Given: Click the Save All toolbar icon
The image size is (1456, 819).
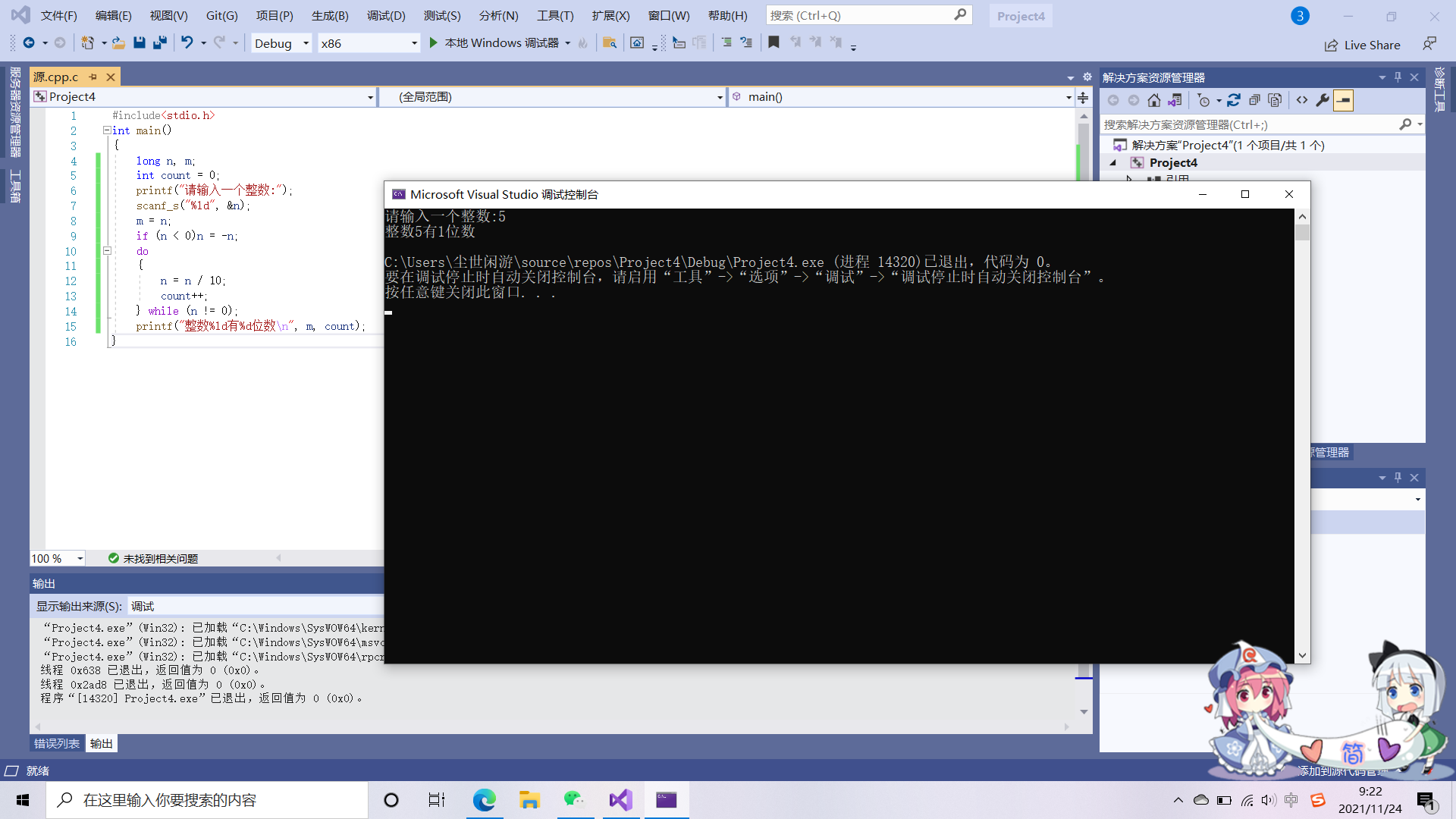Looking at the screenshot, I should click(x=159, y=43).
